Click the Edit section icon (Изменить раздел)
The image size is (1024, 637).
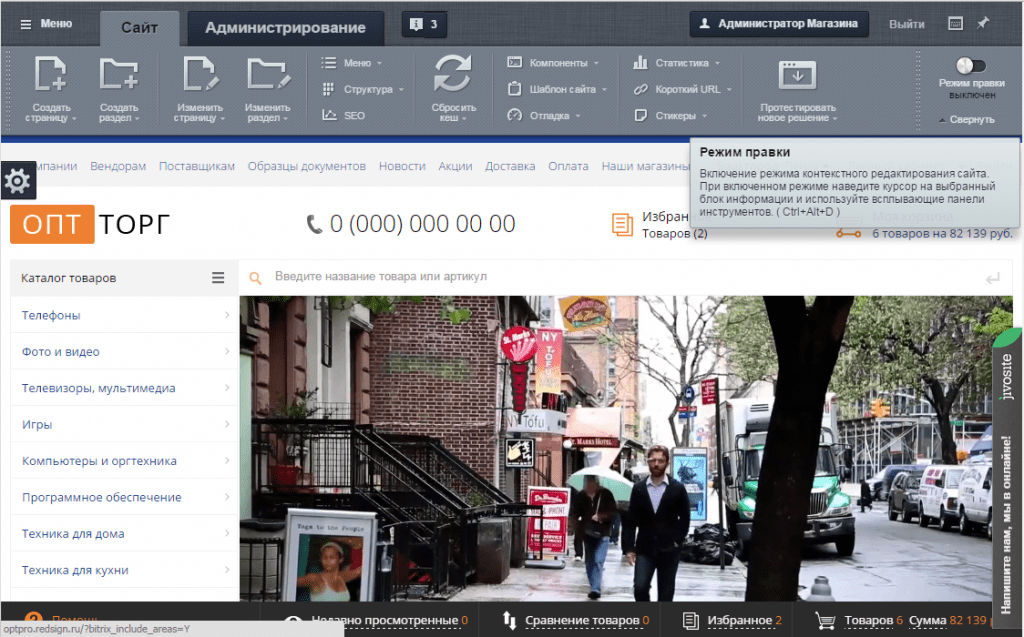pyautogui.click(x=268, y=73)
